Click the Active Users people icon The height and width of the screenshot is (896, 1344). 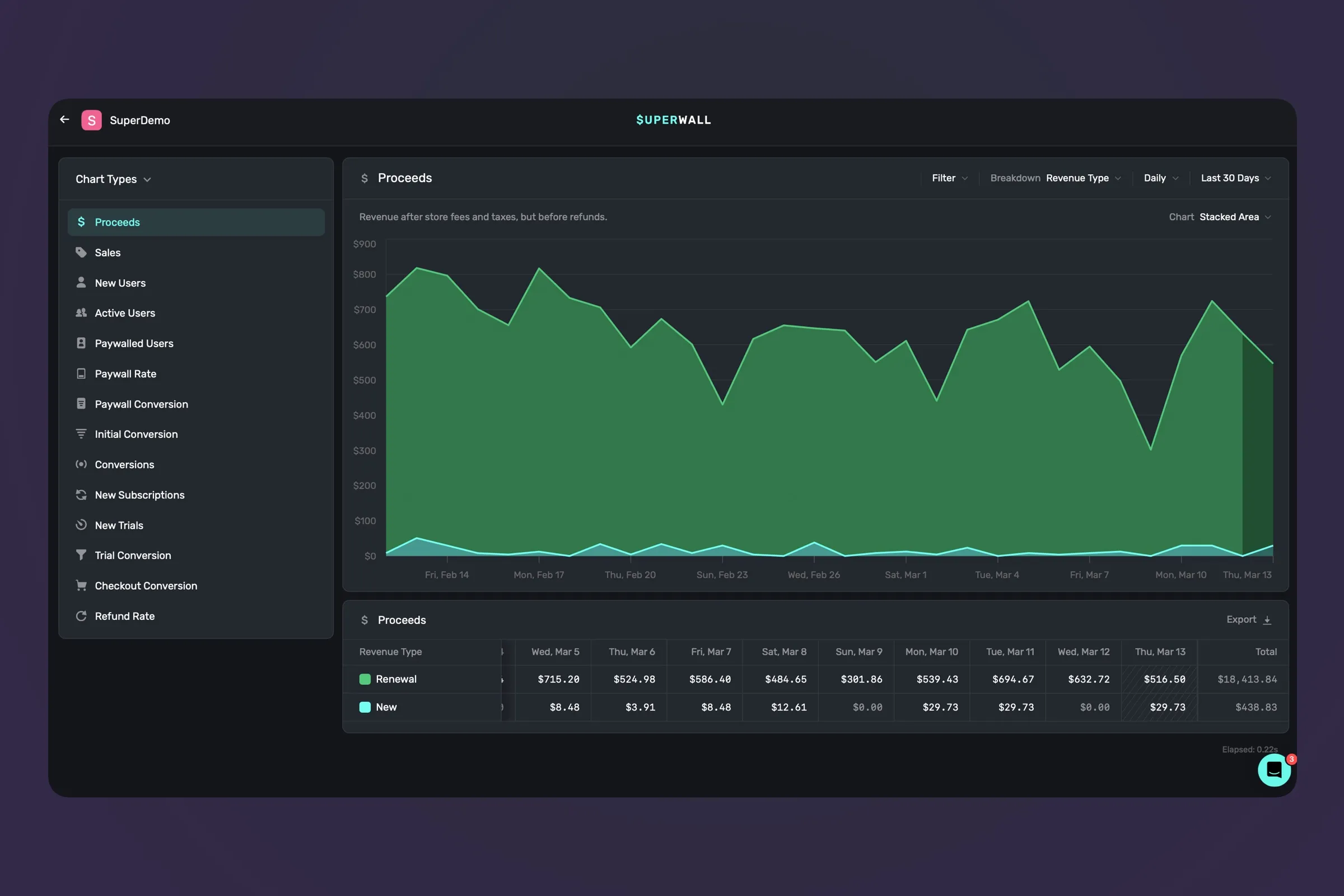click(x=81, y=312)
